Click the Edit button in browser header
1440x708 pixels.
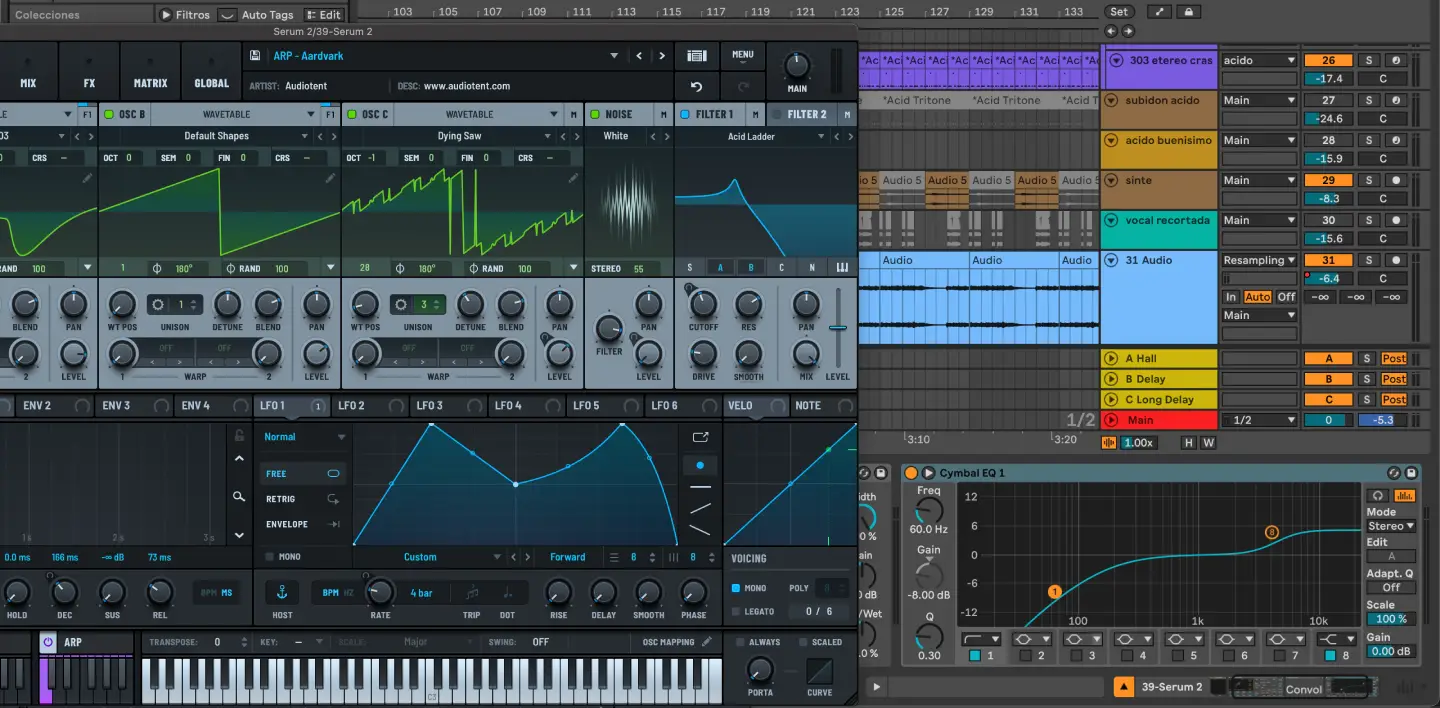point(323,15)
